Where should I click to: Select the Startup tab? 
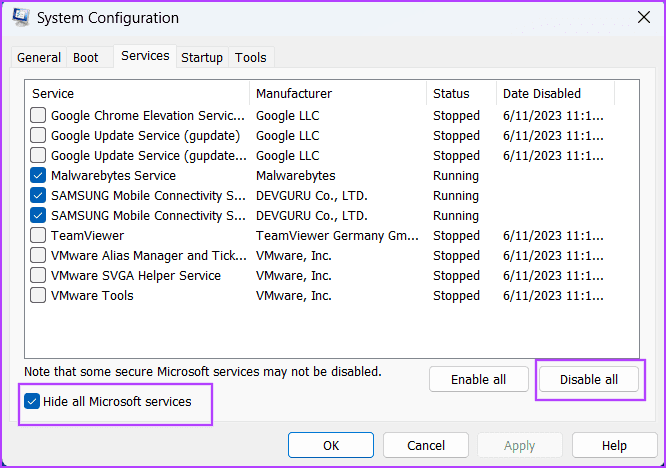click(202, 57)
